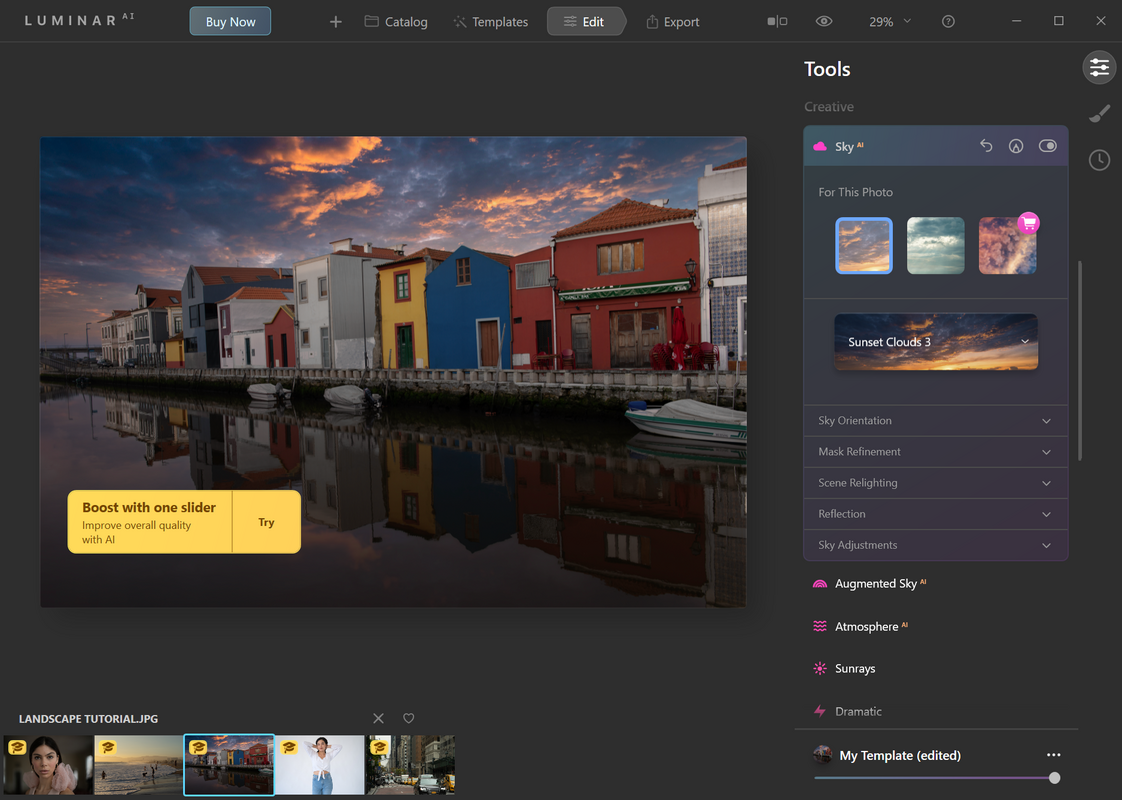This screenshot has width=1122, height=800.
Task: Favorite the photo with heart icon
Action: click(409, 718)
